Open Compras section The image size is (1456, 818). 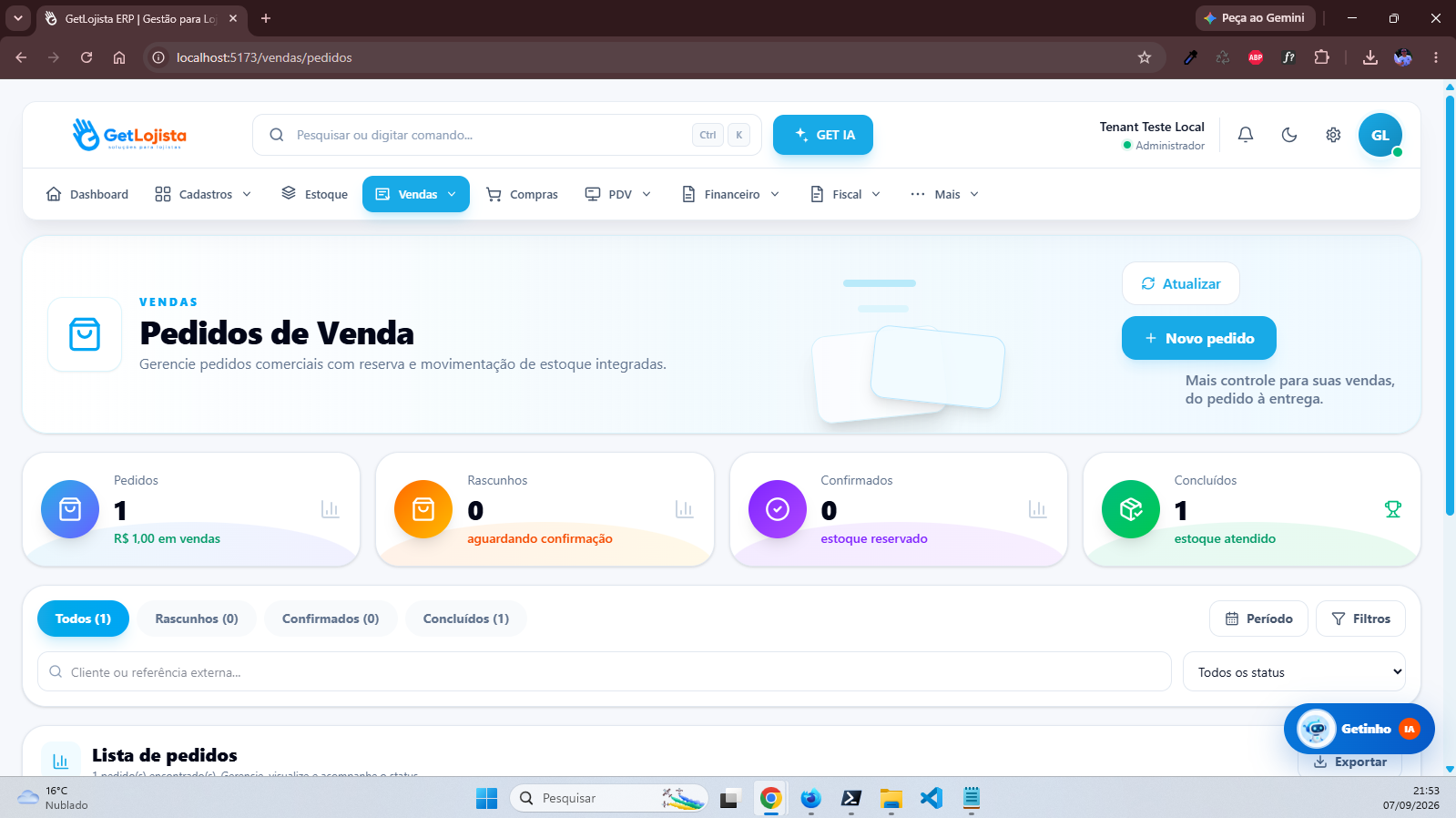523,194
